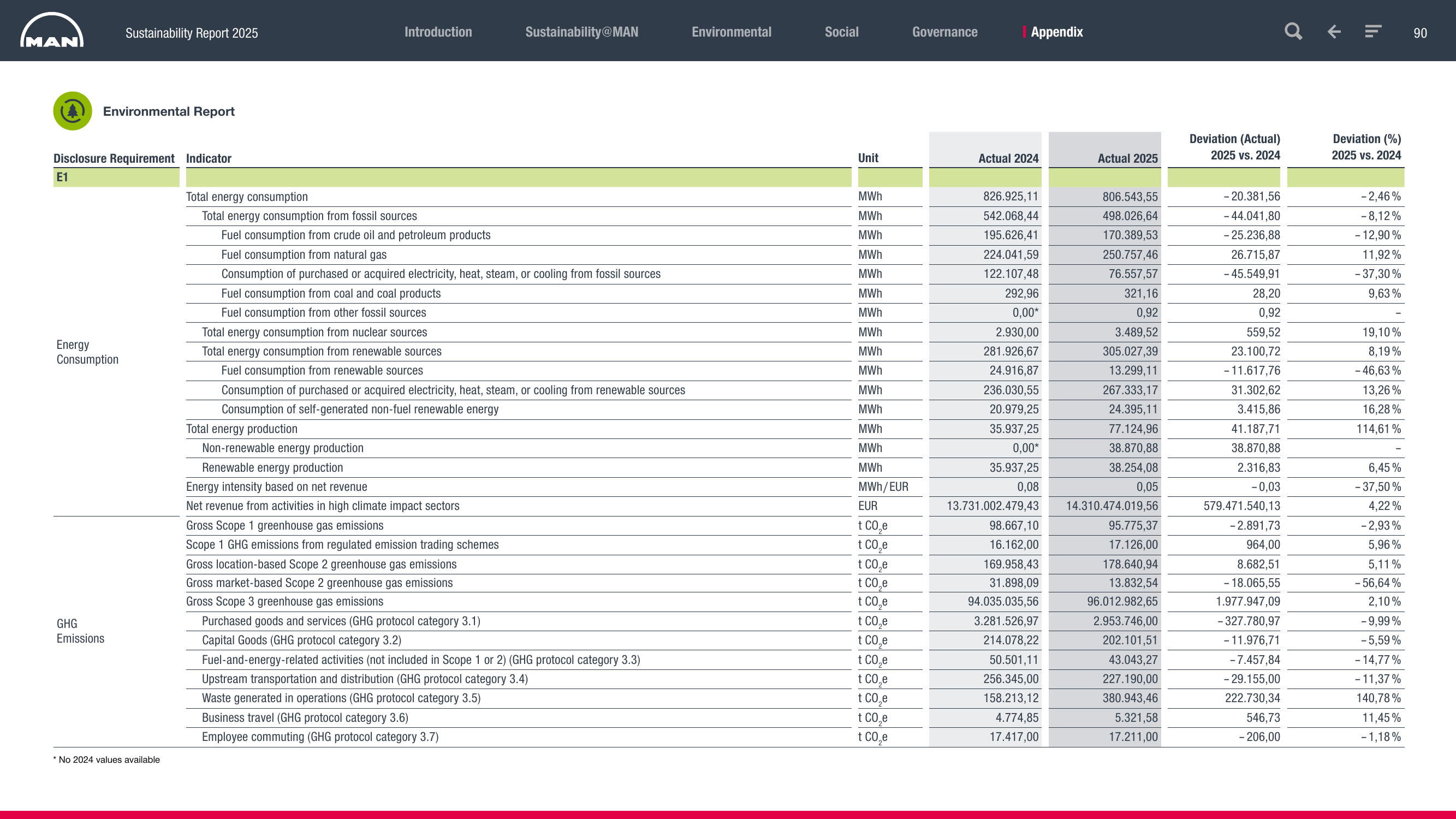Click the Actual 2025 column header

[x=1127, y=158]
